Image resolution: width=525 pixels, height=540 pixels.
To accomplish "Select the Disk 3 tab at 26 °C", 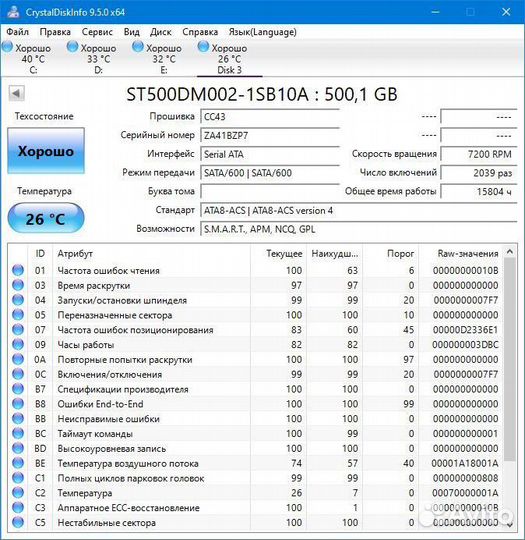I will coord(229,59).
